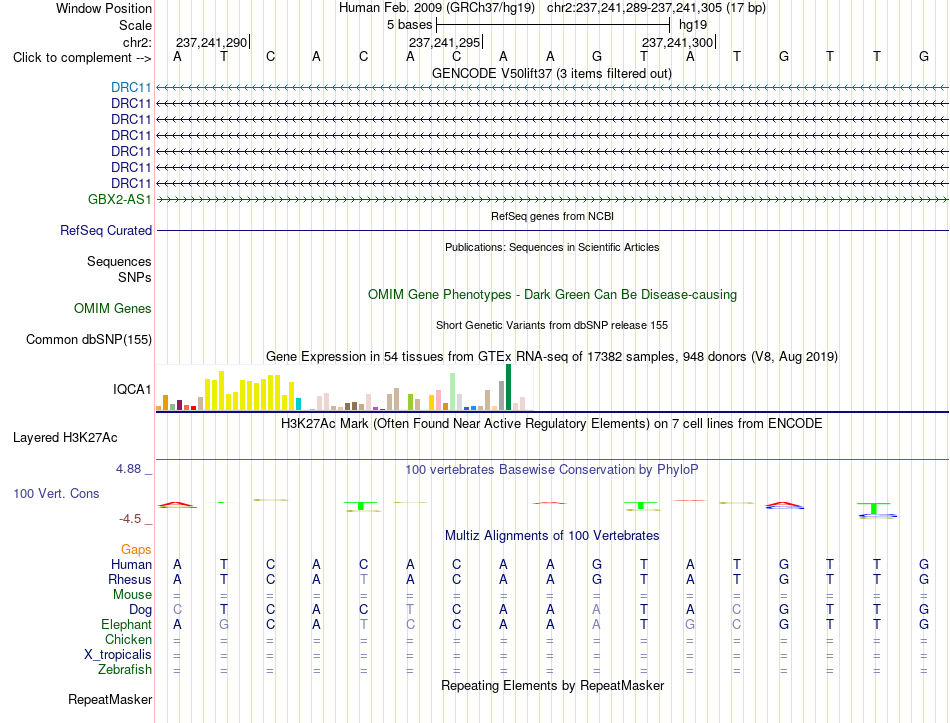Click the Human Feb. 2009 (GRCh37/hg19) title
This screenshot has width=950, height=723.
tap(437, 8)
